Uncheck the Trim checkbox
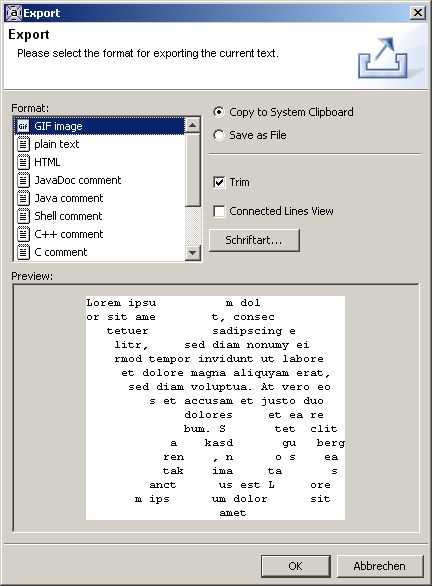The height and width of the screenshot is (586, 432). [231, 182]
